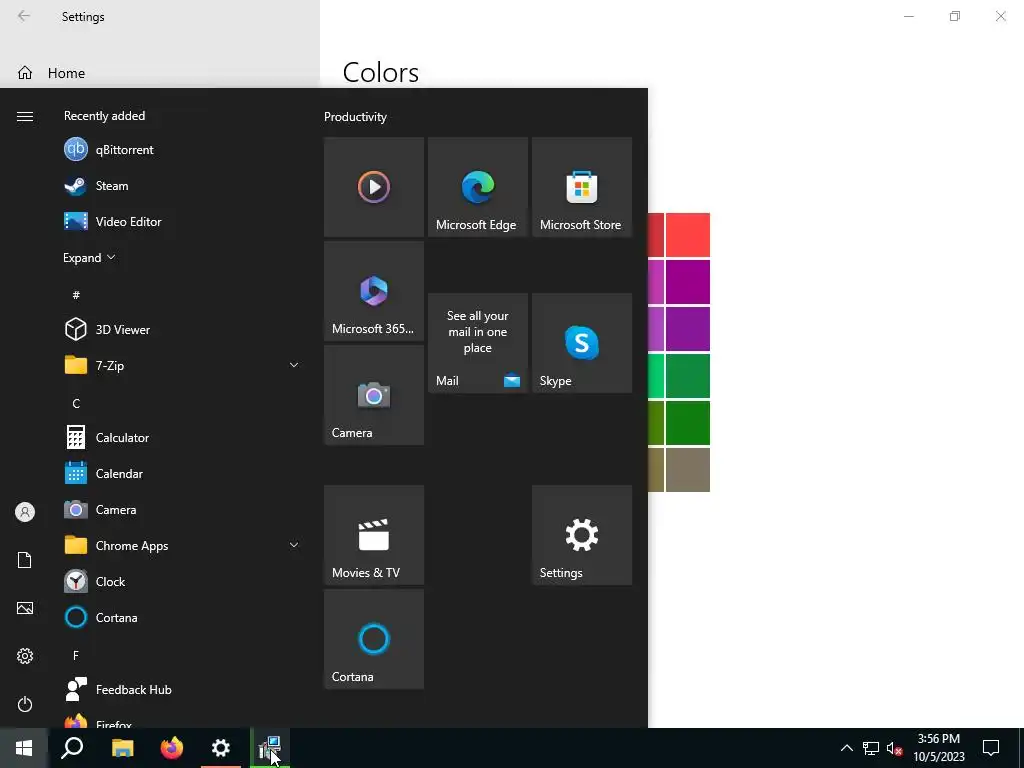Click the F letter header
Viewport: 1024px width, 768px height.
click(76, 655)
